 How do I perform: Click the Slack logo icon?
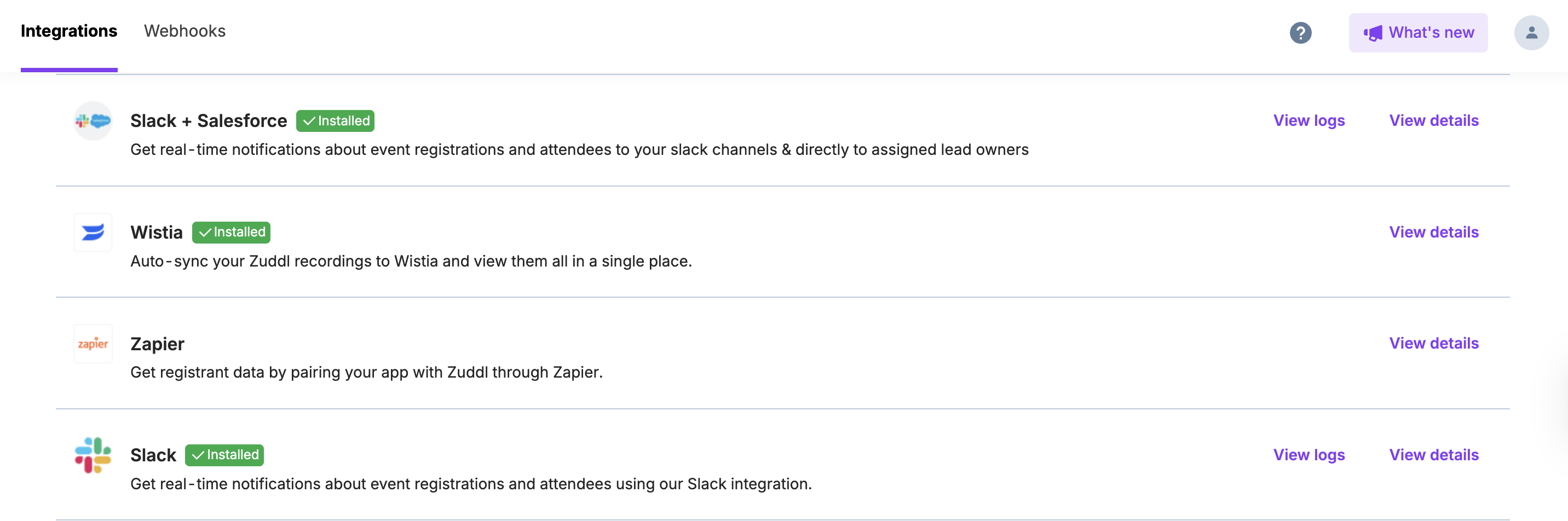pos(93,455)
